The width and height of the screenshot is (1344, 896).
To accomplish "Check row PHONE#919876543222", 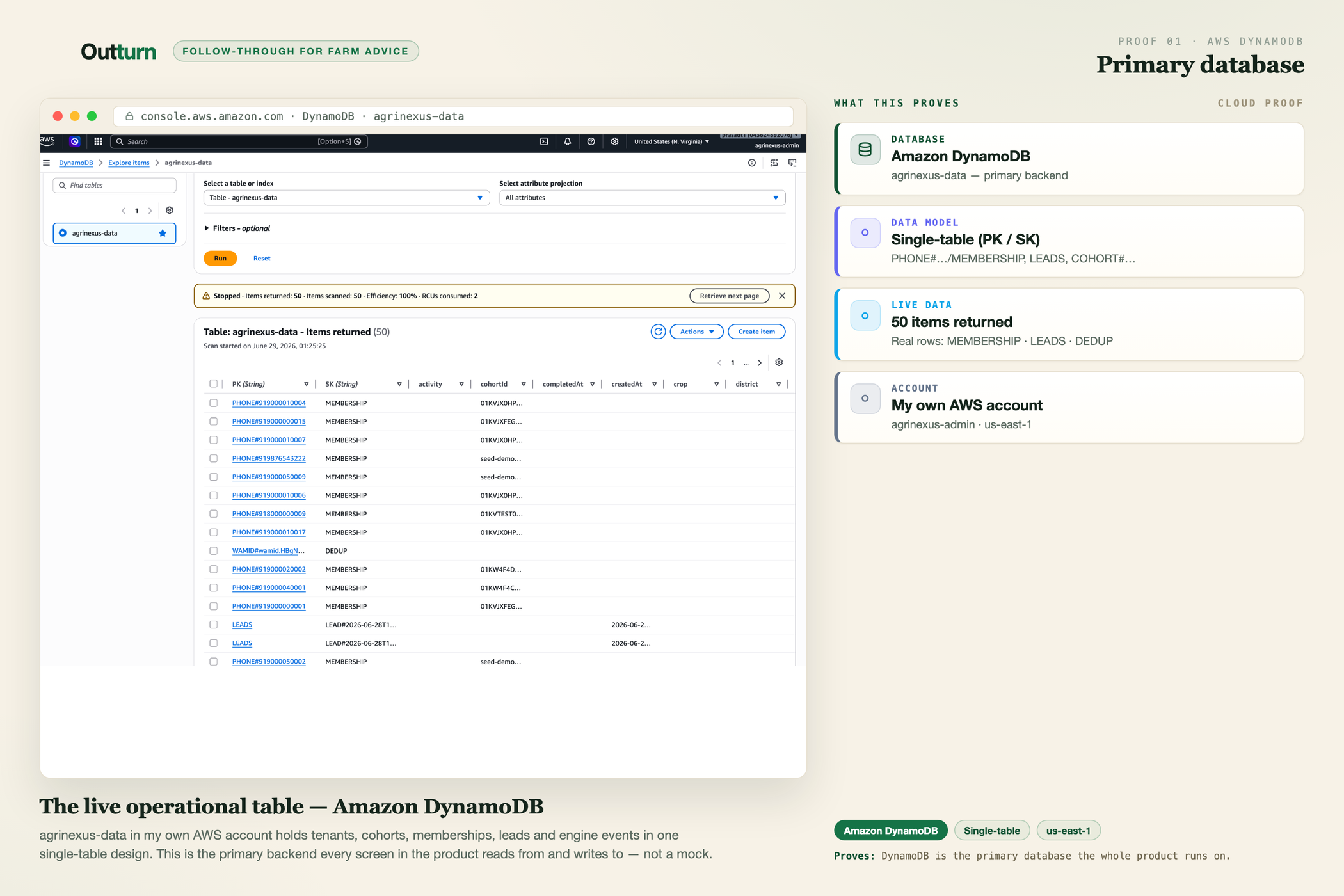I will [213, 459].
